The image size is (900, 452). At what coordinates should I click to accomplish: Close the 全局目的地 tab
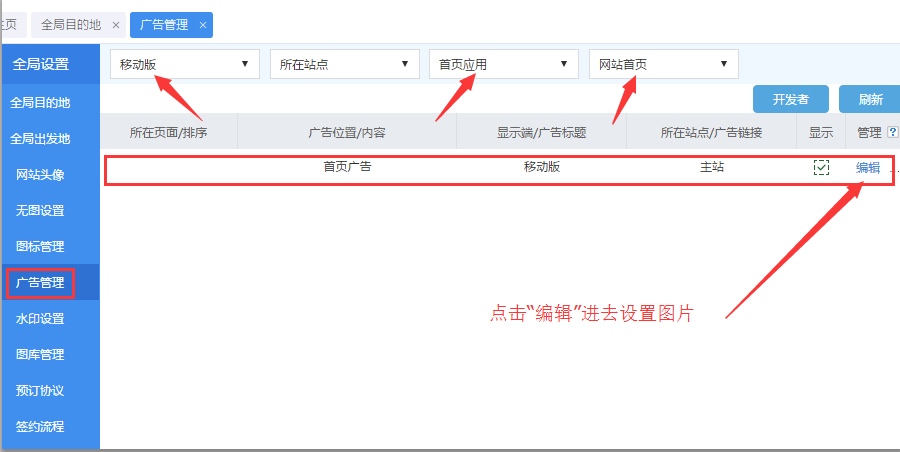[x=116, y=25]
